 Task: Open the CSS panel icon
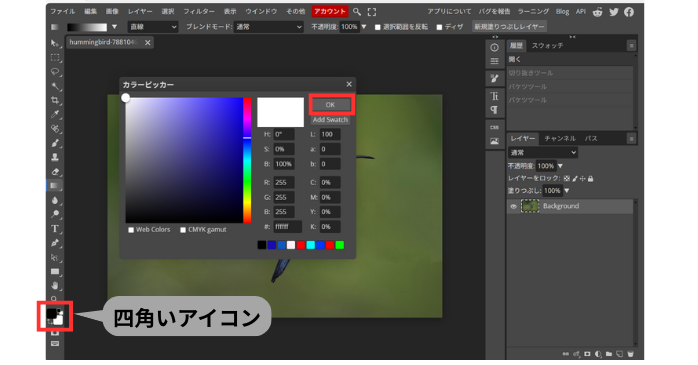(494, 127)
